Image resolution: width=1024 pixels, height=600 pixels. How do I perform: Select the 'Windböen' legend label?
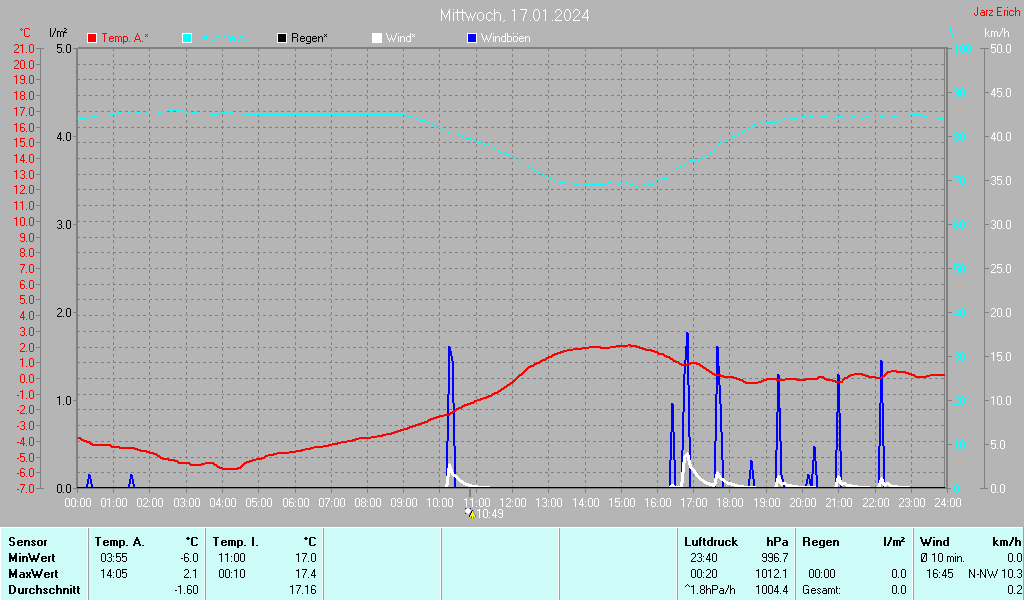[x=505, y=38]
